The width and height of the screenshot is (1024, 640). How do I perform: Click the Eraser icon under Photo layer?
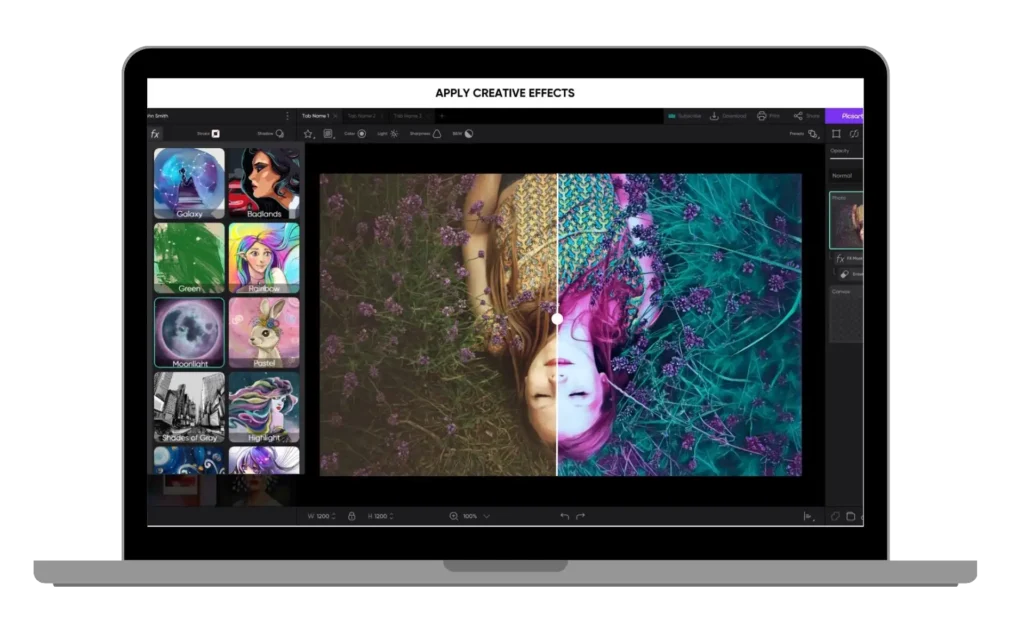click(844, 274)
